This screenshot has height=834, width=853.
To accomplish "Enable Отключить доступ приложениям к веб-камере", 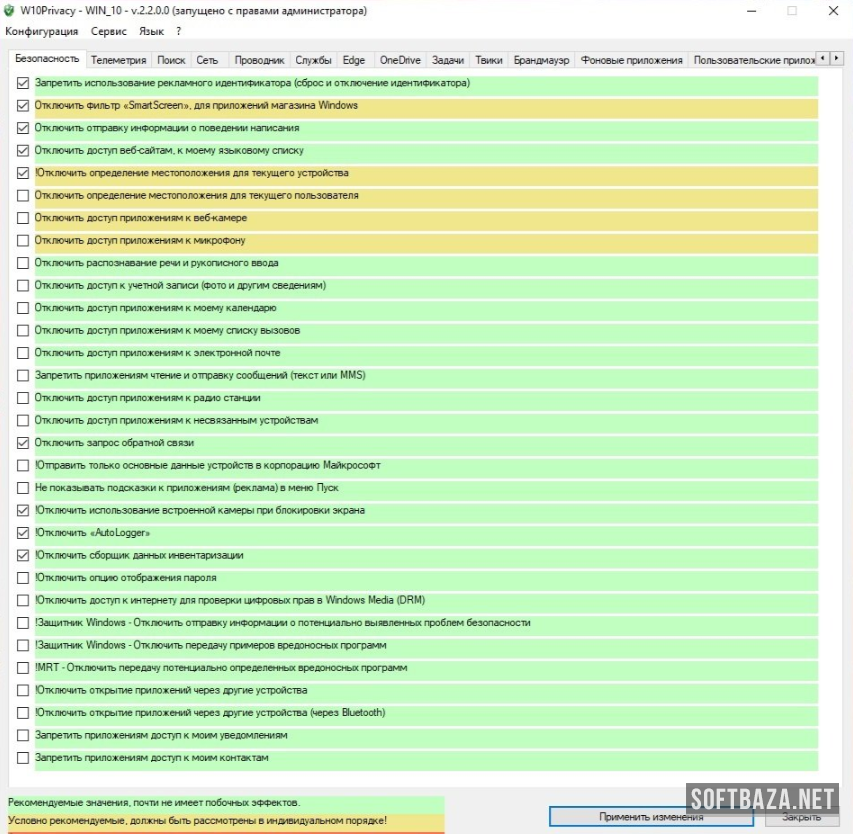I will tap(23, 218).
